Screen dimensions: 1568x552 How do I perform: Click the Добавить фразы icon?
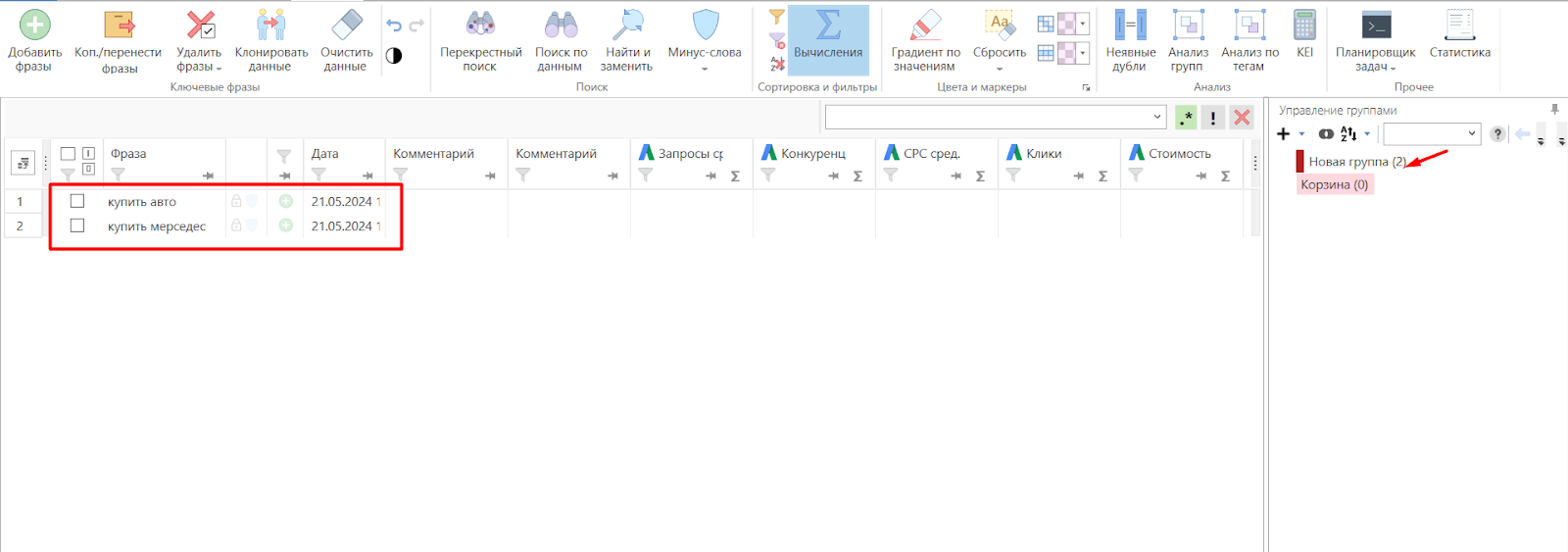(35, 25)
